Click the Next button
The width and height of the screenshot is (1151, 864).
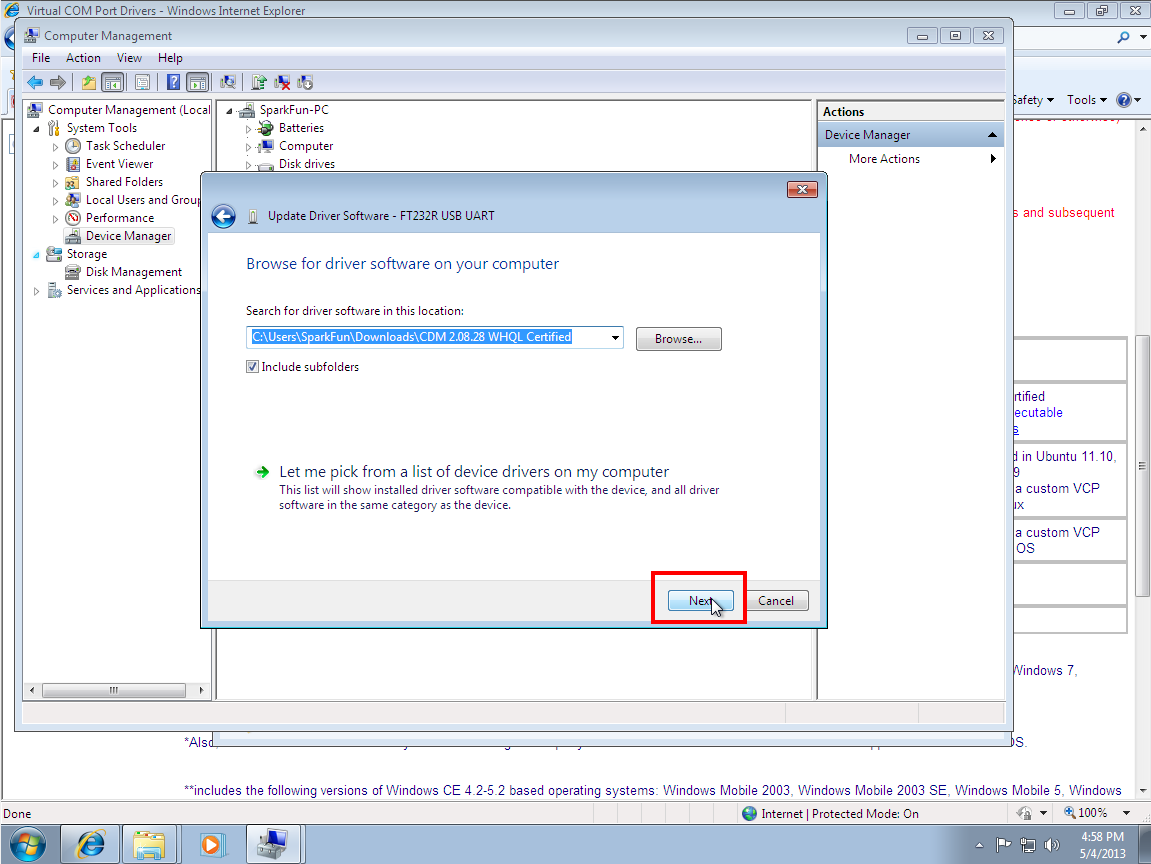700,600
